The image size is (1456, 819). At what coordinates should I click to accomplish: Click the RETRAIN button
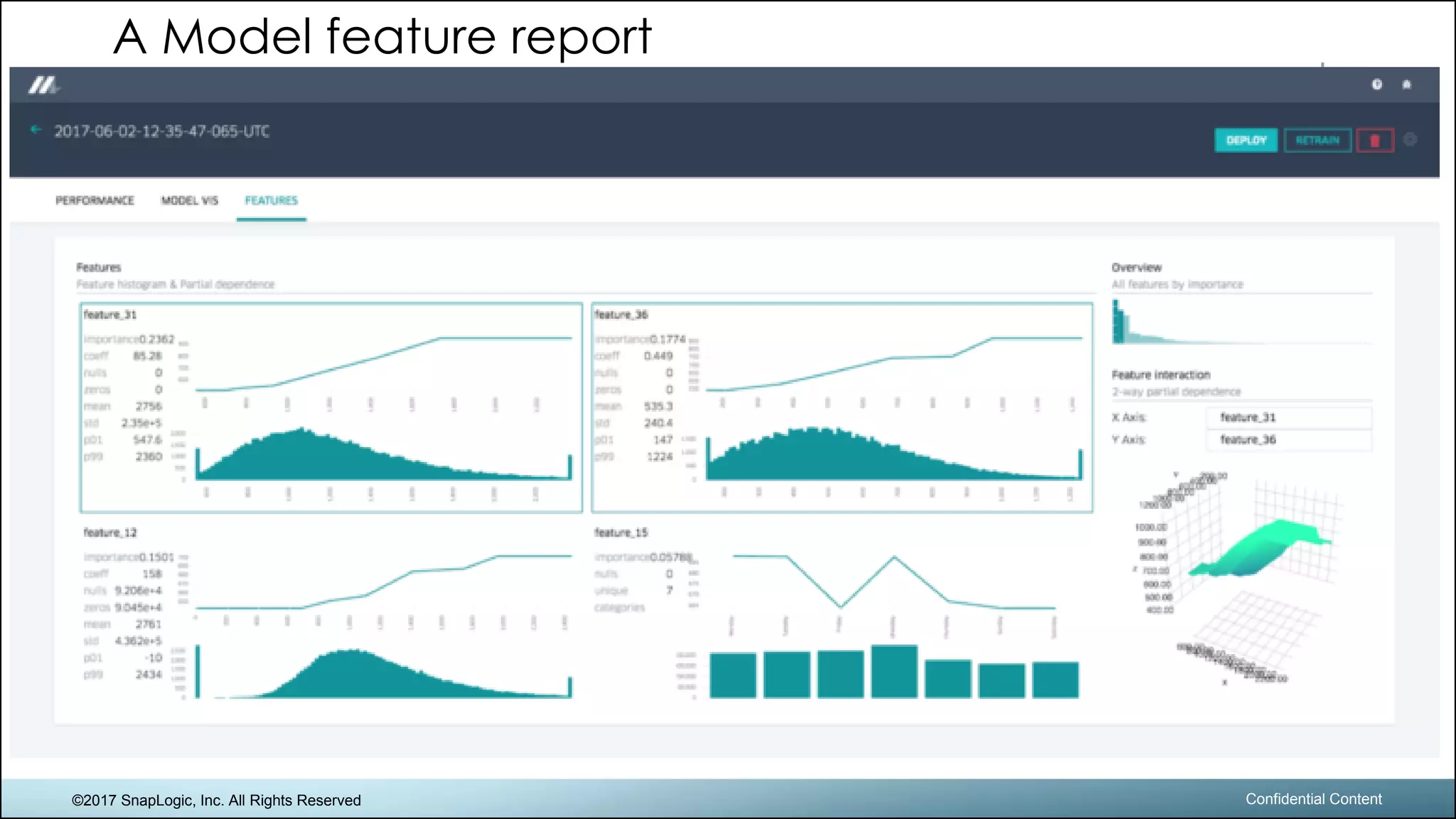tap(1317, 140)
